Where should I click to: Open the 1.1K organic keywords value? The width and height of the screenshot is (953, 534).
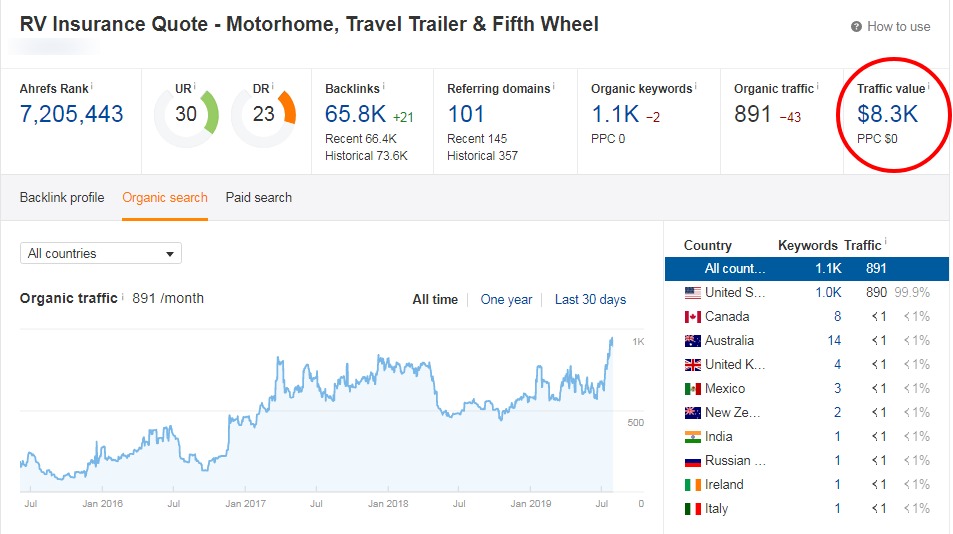615,114
